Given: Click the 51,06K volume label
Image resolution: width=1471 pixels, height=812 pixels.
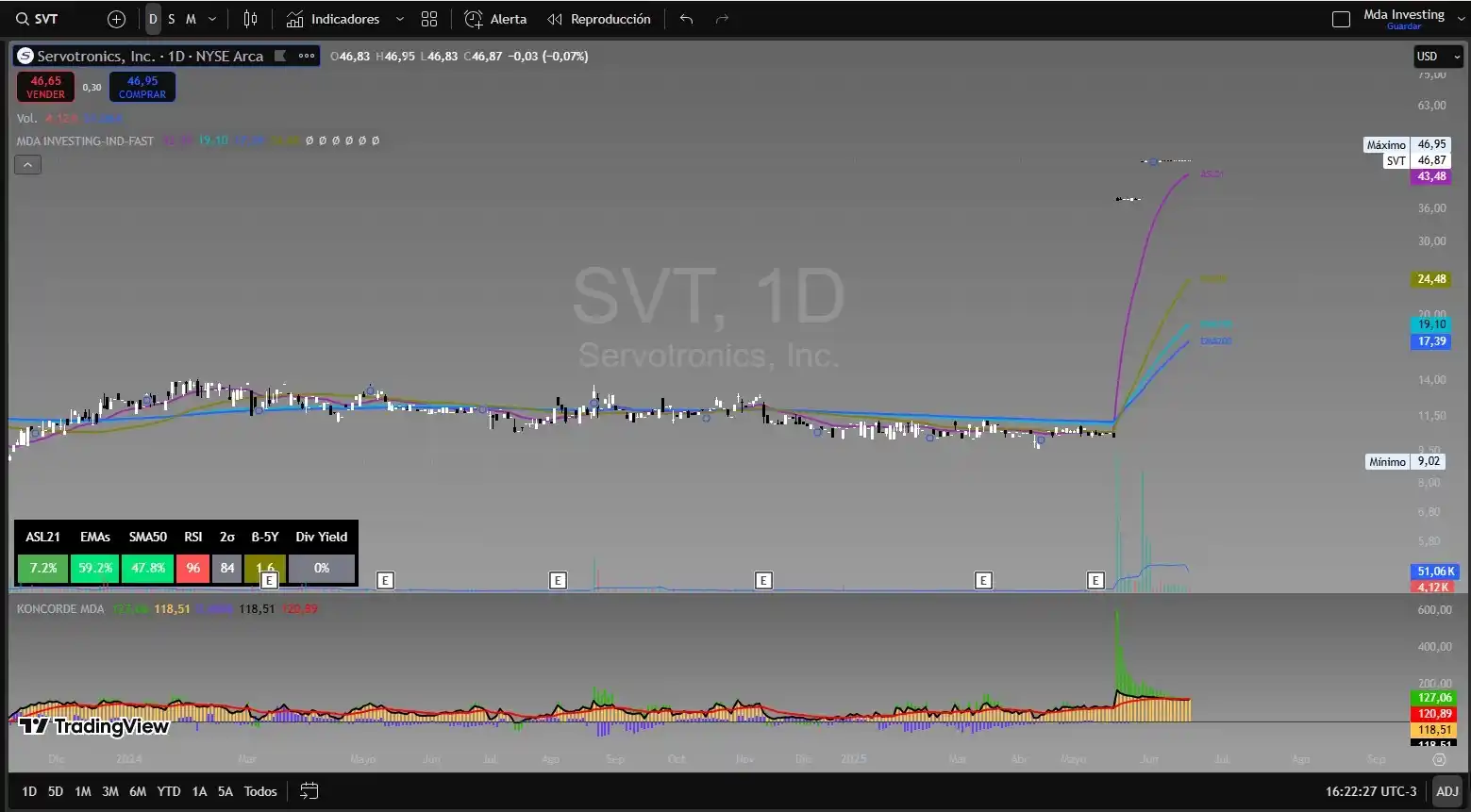Looking at the screenshot, I should (1435, 572).
